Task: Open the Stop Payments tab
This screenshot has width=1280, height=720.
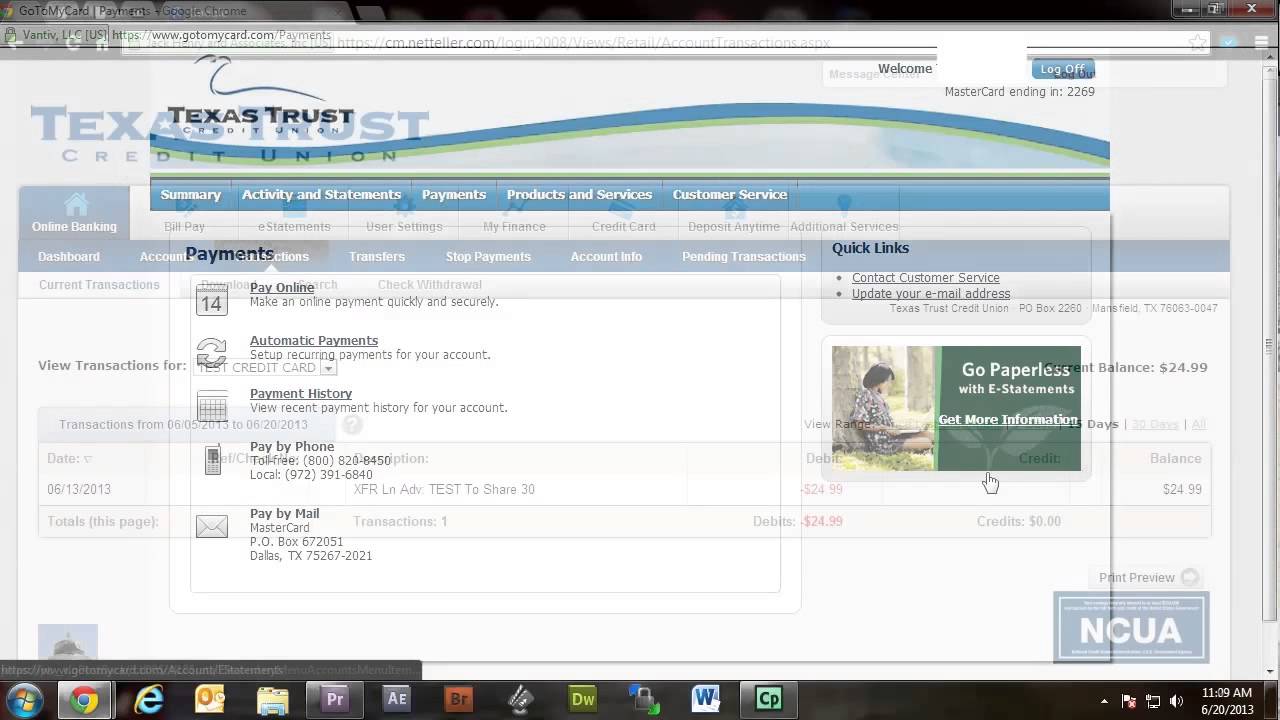Action: [488, 257]
